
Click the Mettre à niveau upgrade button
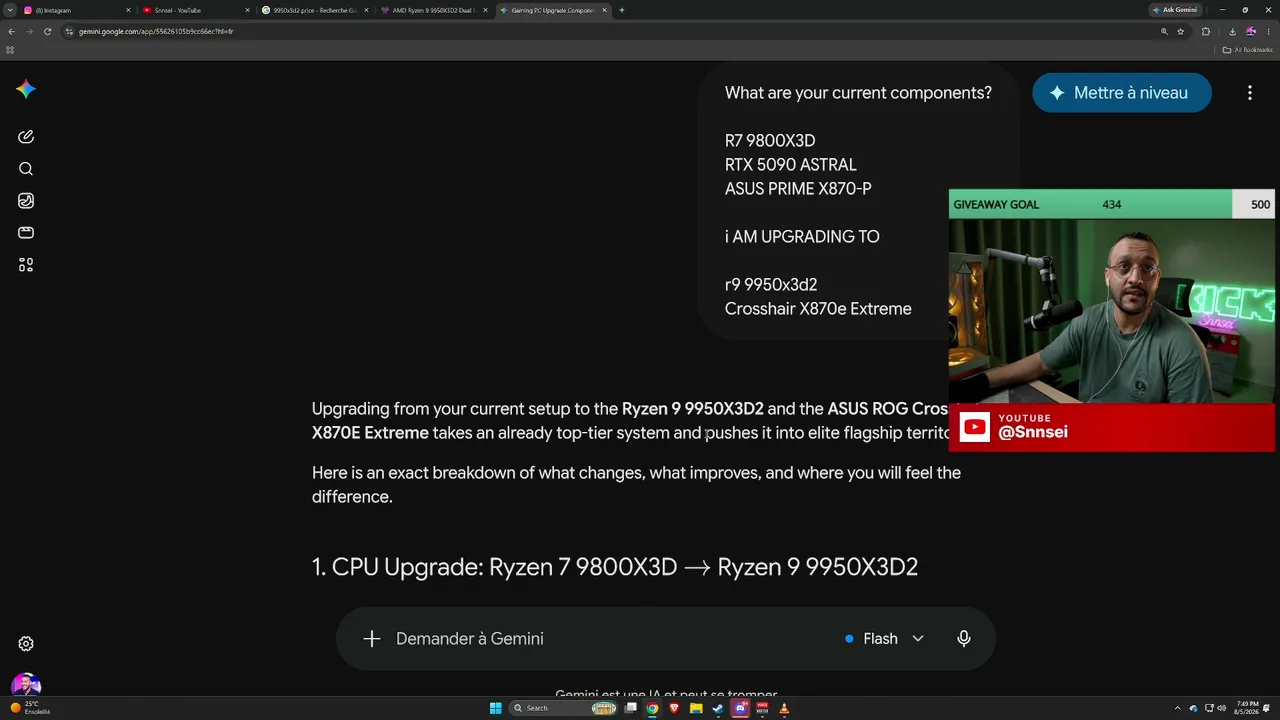coord(1122,93)
